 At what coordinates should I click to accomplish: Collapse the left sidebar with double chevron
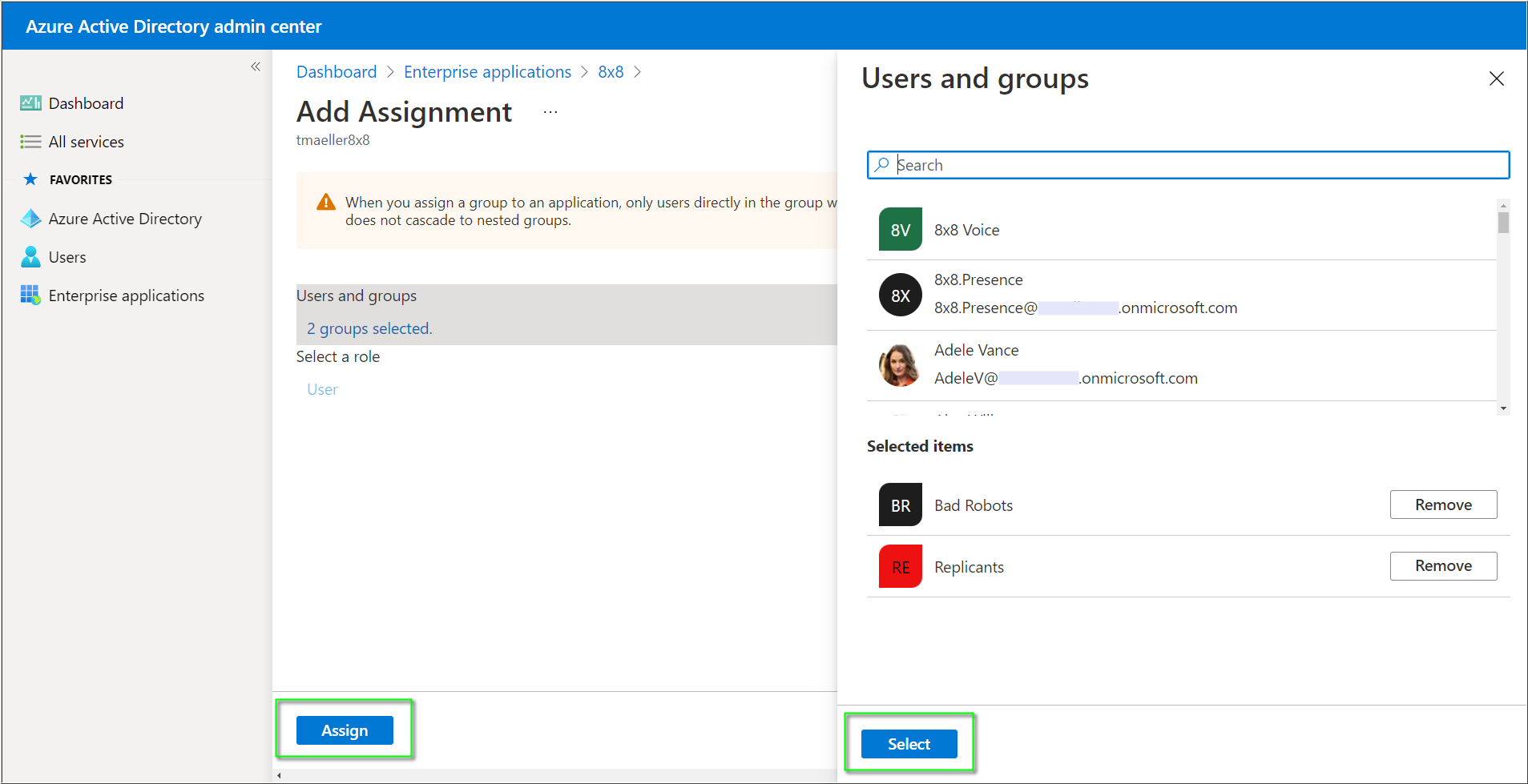coord(256,66)
